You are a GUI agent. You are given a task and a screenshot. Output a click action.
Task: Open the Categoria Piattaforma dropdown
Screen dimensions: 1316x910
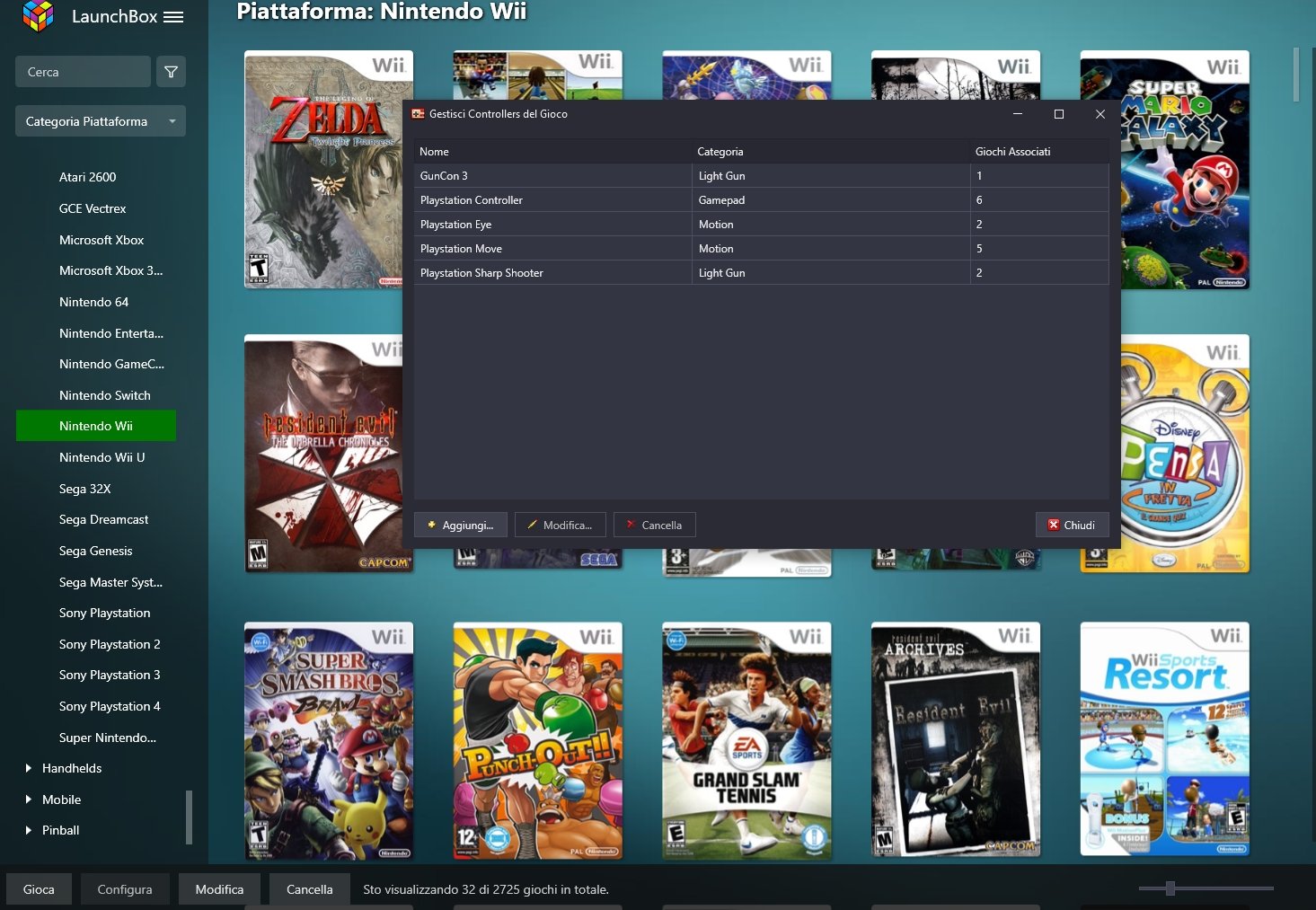click(x=101, y=121)
